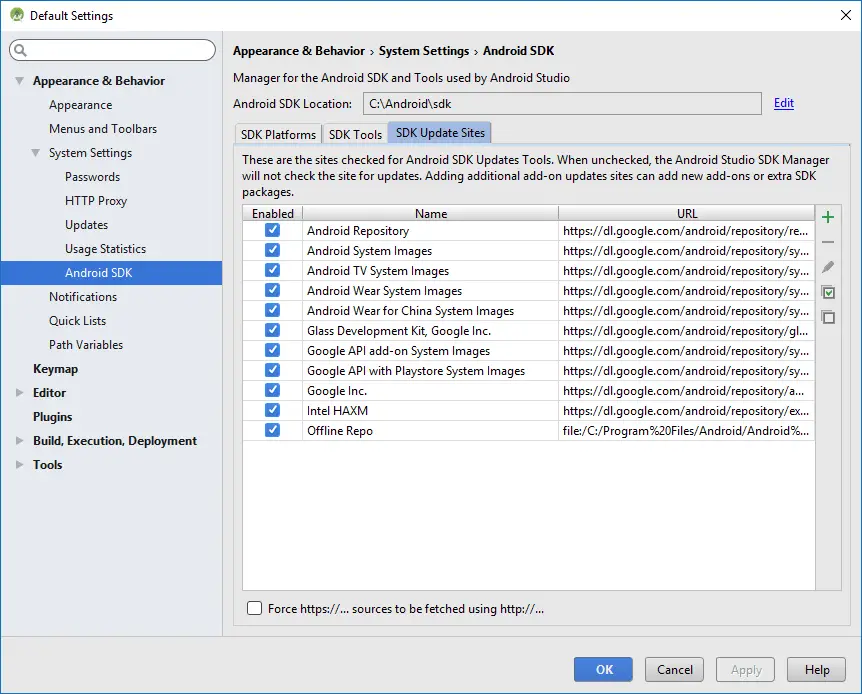
Task: Click the search magnifier icon in settings search
Action: (20, 51)
